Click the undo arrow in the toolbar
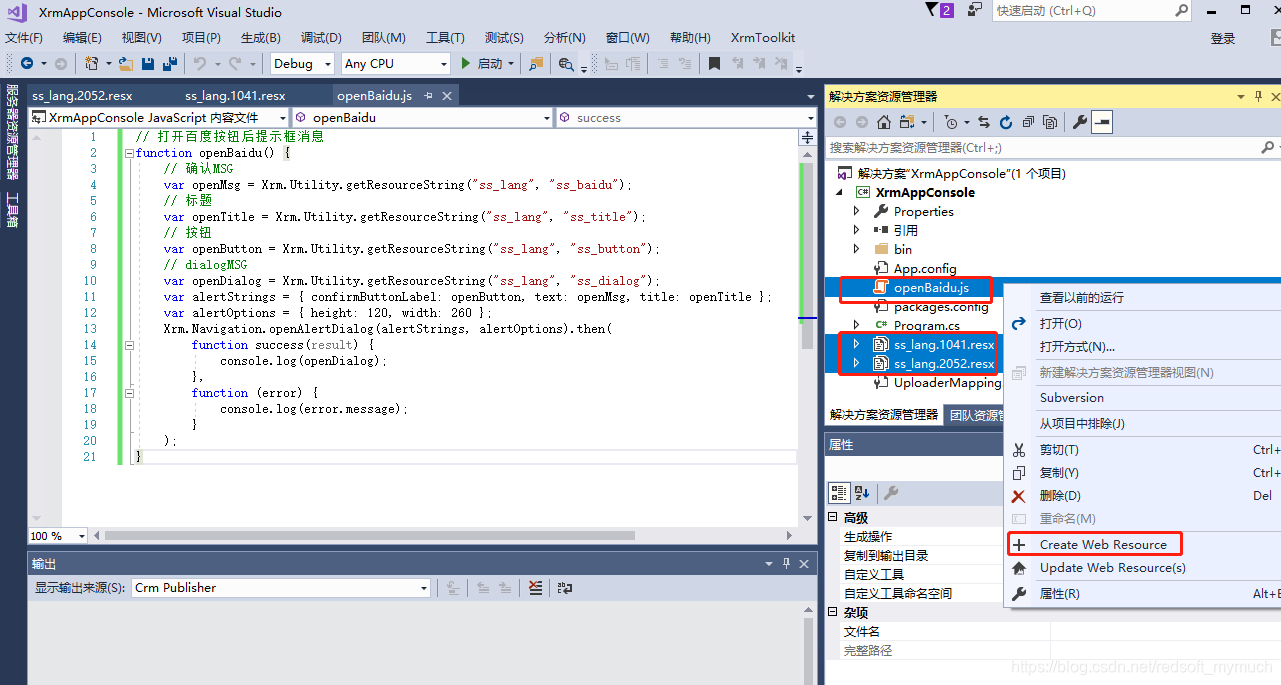 [x=199, y=63]
